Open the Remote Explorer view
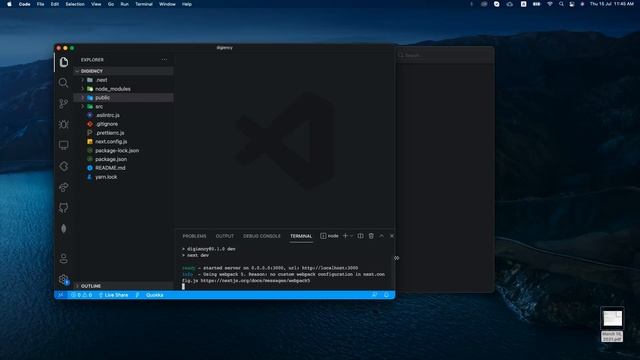The height and width of the screenshot is (360, 640). click(64, 145)
